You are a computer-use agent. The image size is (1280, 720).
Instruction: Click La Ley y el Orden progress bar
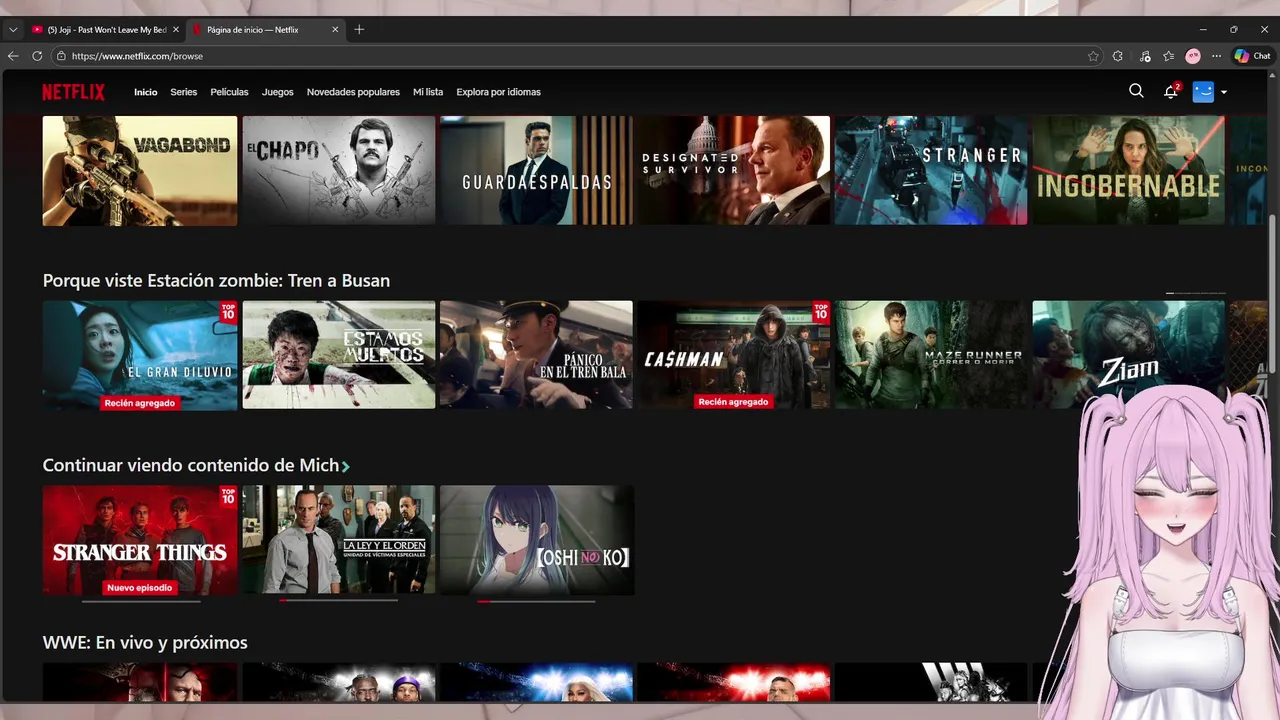pyautogui.click(x=339, y=601)
